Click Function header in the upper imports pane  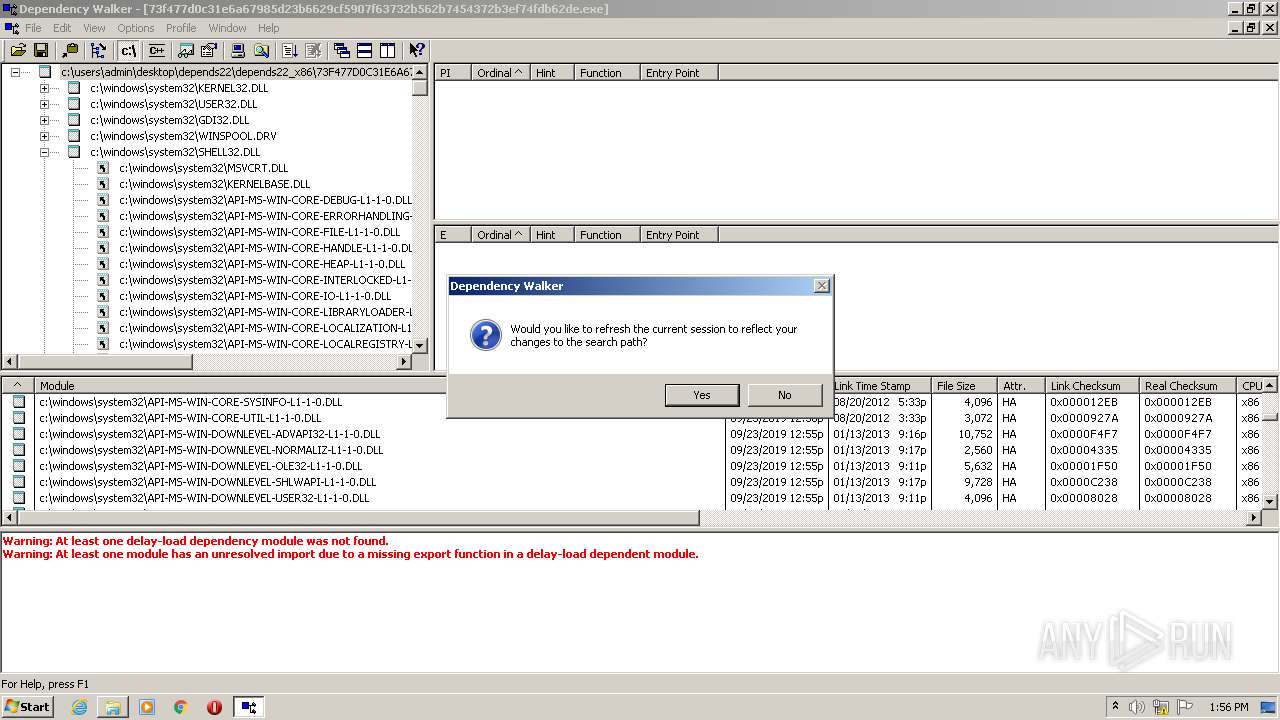(x=607, y=73)
